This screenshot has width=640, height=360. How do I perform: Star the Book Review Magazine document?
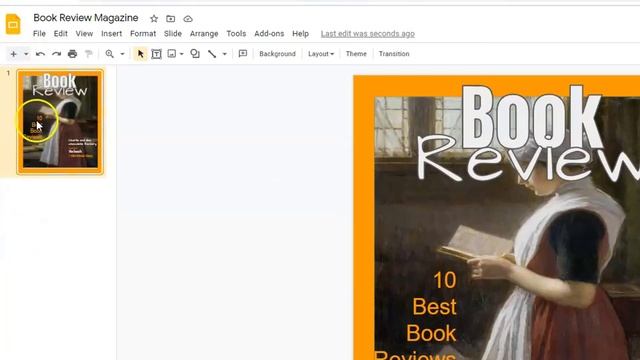coord(154,19)
